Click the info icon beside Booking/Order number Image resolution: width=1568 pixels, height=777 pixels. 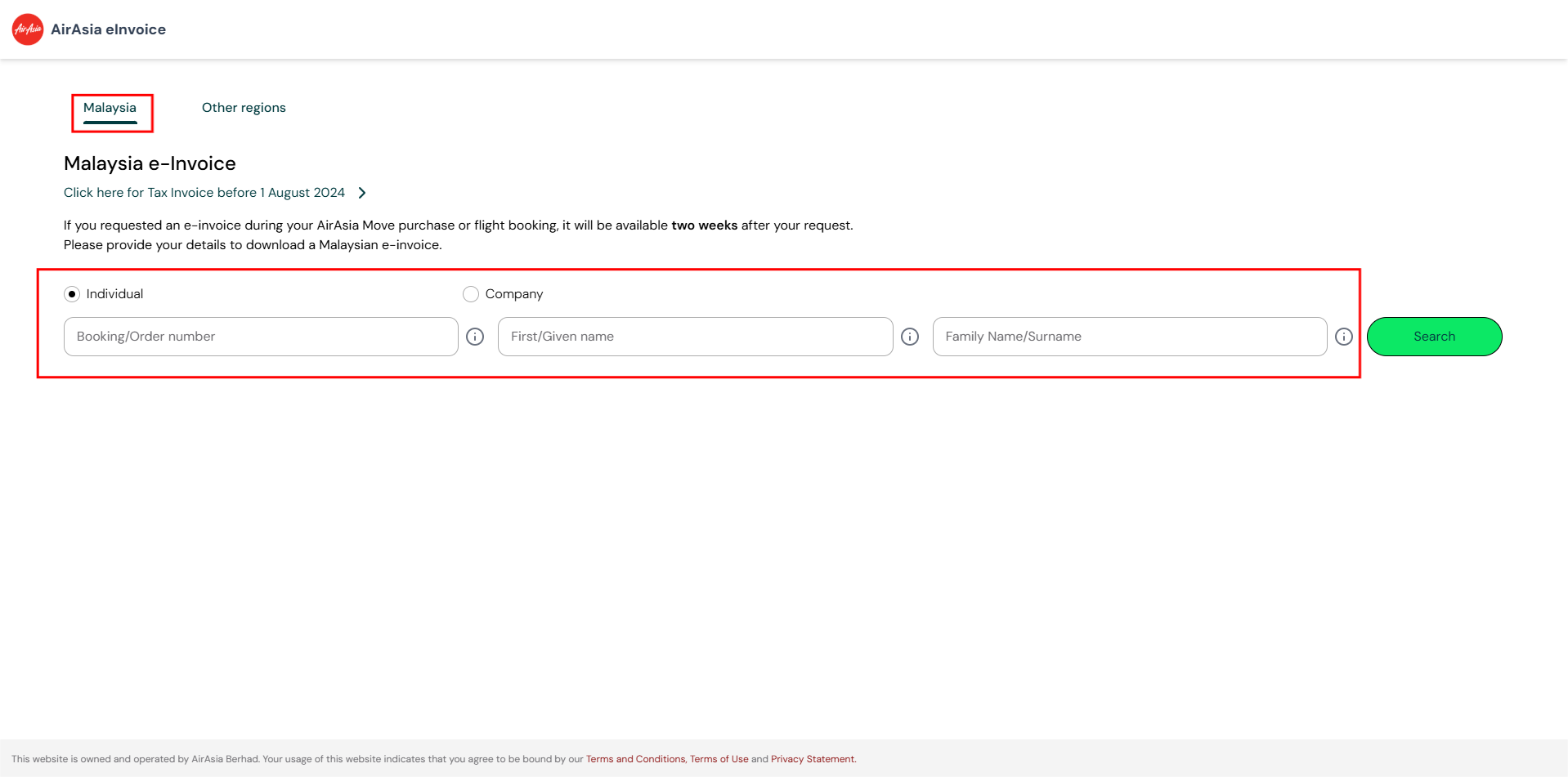click(475, 337)
